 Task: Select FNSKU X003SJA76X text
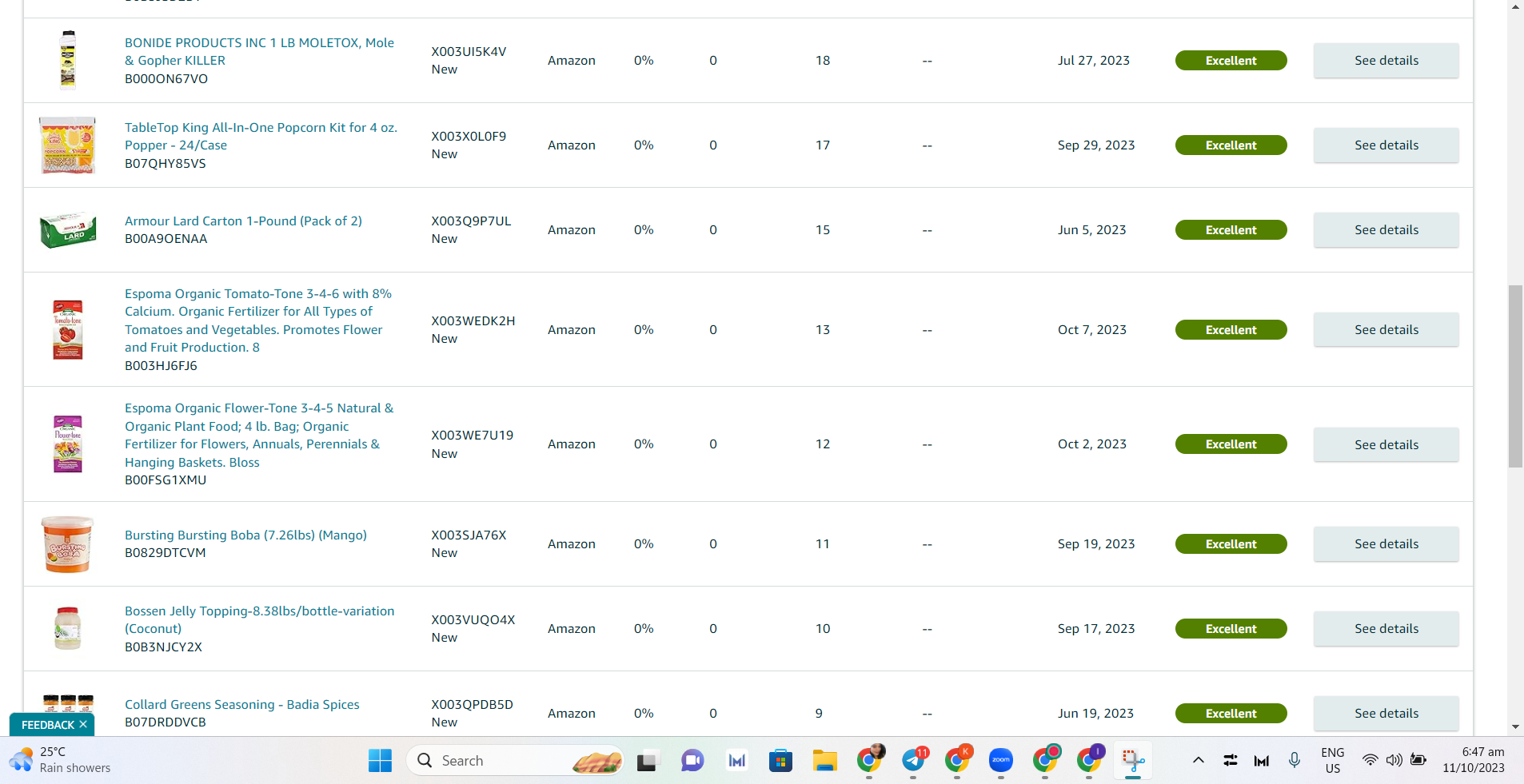click(469, 535)
